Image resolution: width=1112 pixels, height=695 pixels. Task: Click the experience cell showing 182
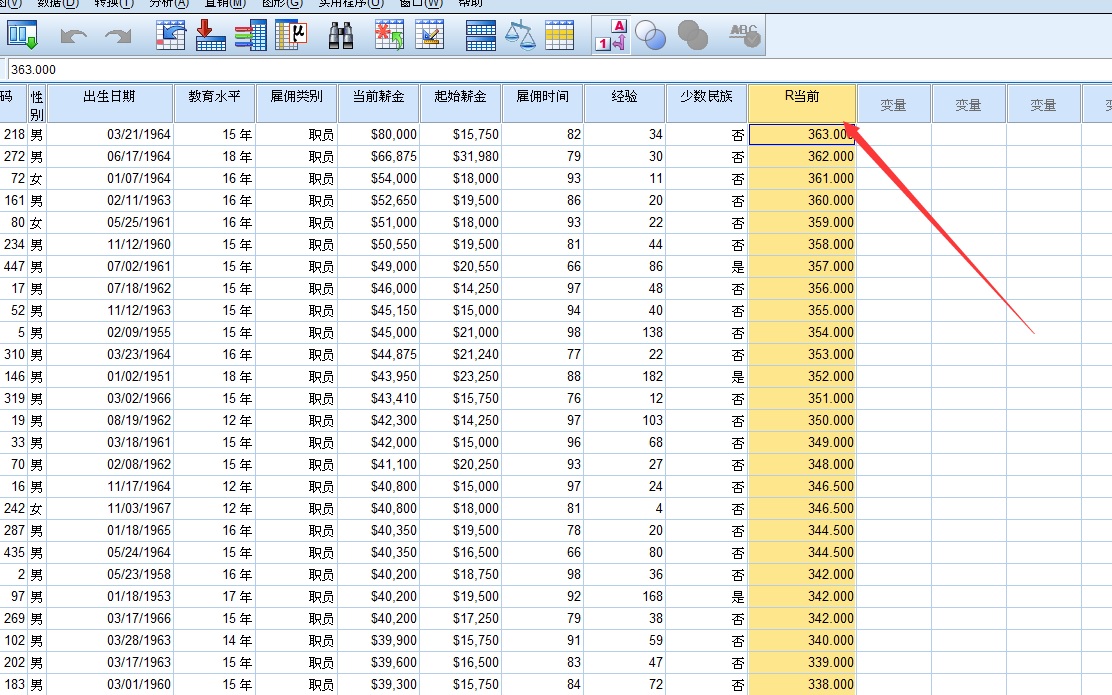pyautogui.click(x=625, y=376)
